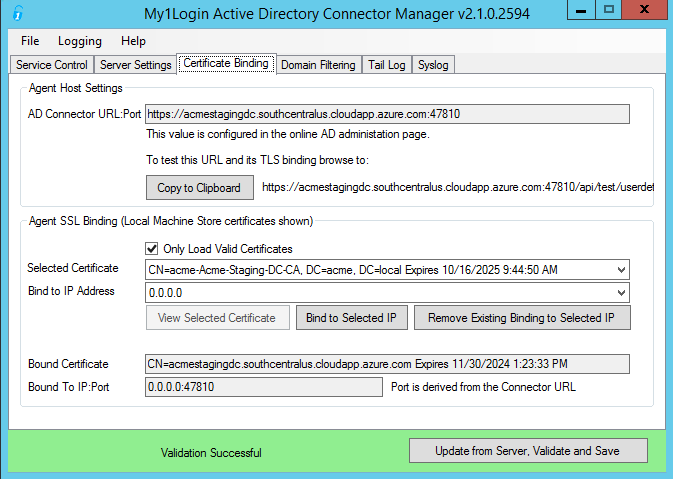The width and height of the screenshot is (673, 479).
Task: Click the Bind to Selected IP button
Action: [x=352, y=318]
